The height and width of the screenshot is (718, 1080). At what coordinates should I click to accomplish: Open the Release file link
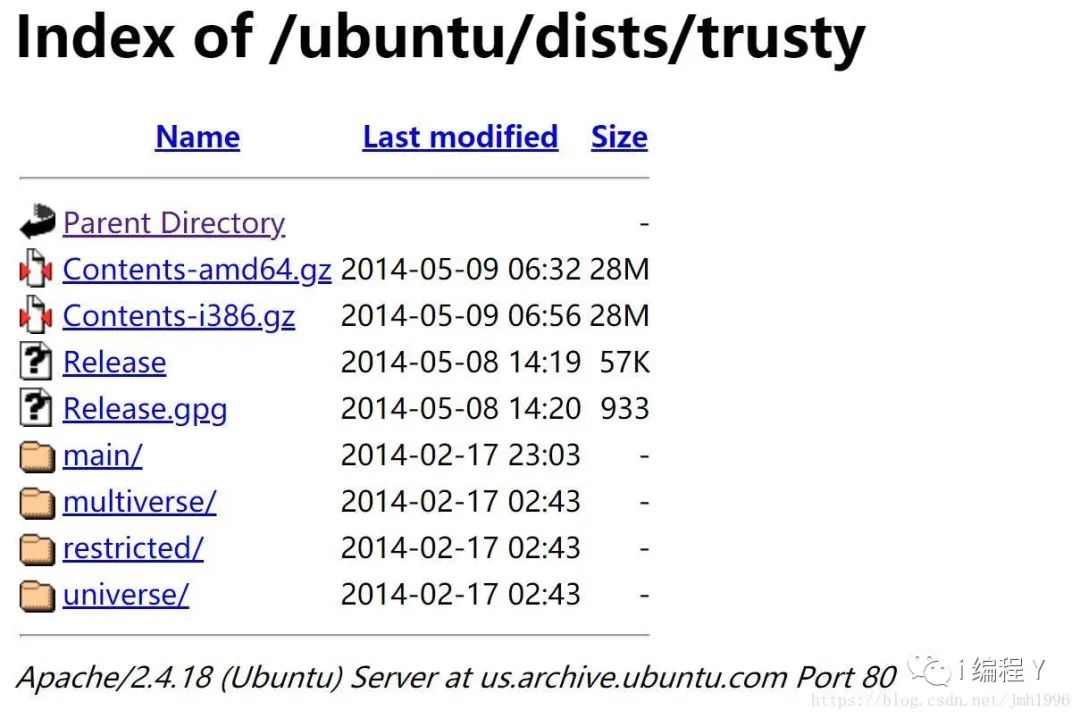click(114, 362)
